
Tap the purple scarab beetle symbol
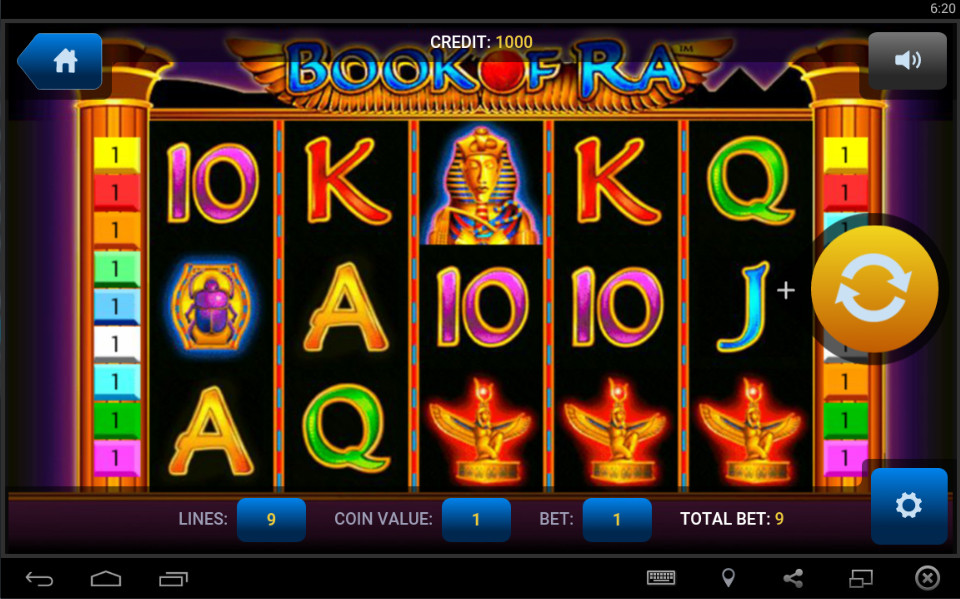[211, 305]
